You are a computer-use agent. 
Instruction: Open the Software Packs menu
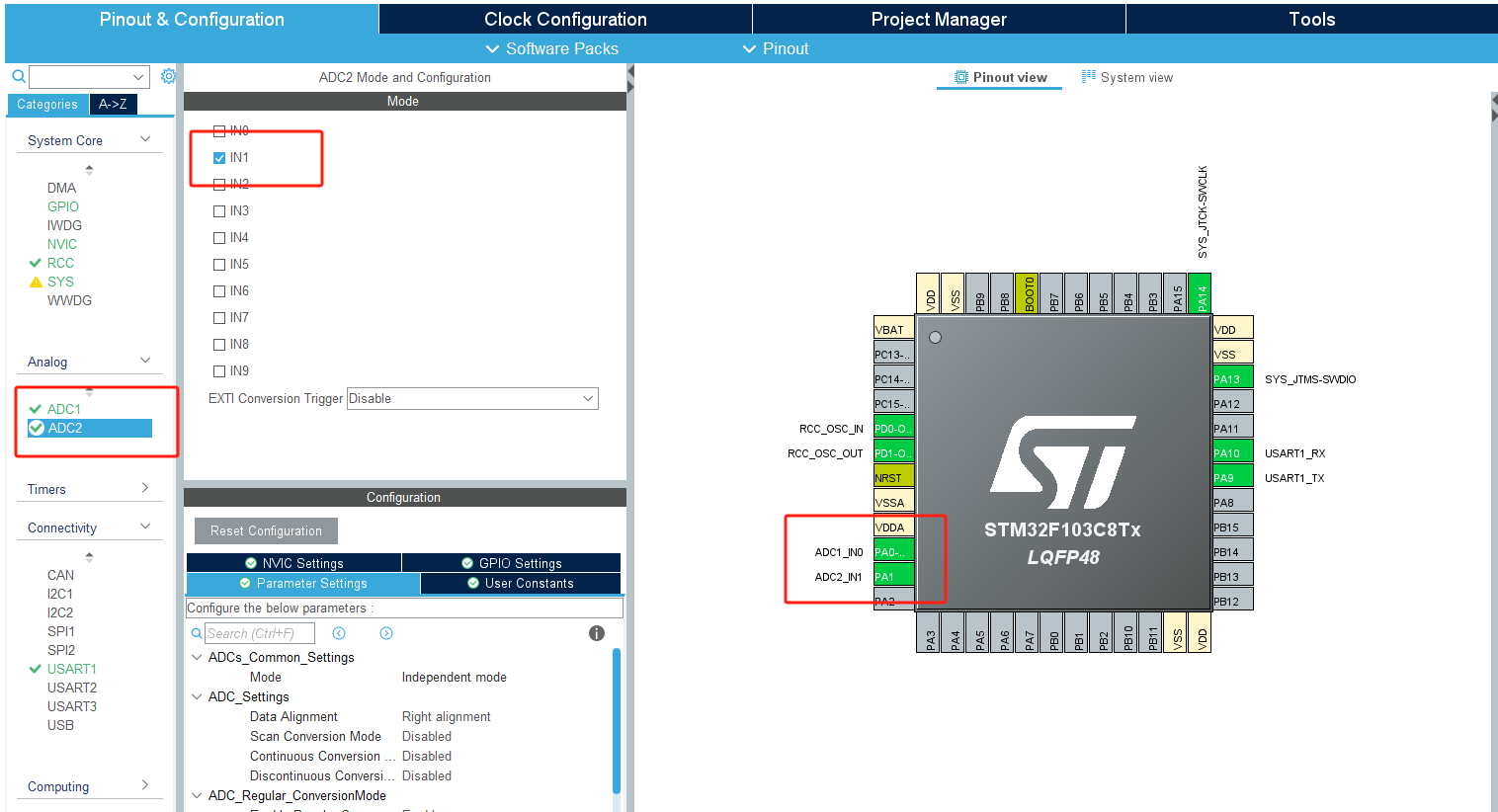(552, 48)
